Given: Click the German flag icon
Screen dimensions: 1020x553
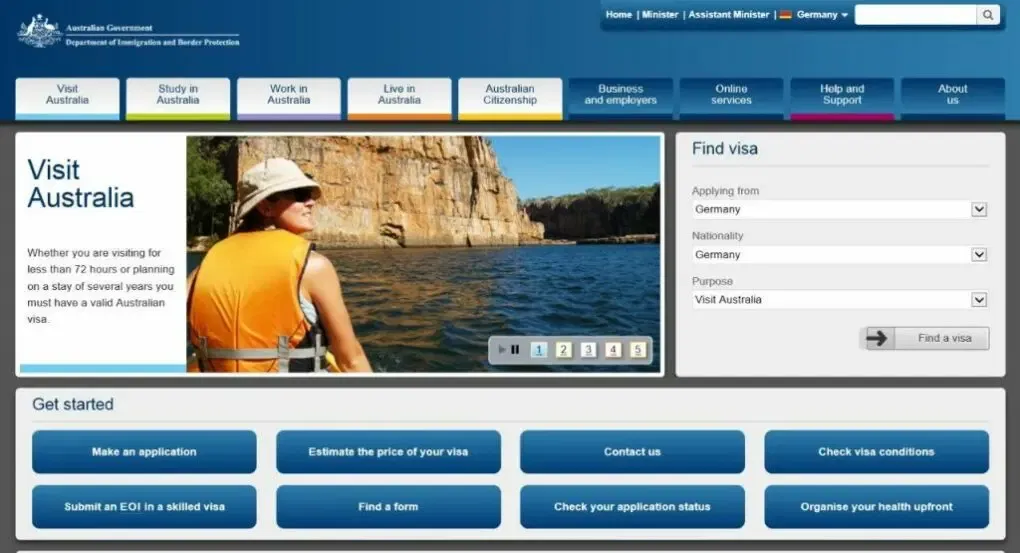Looking at the screenshot, I should [x=785, y=15].
